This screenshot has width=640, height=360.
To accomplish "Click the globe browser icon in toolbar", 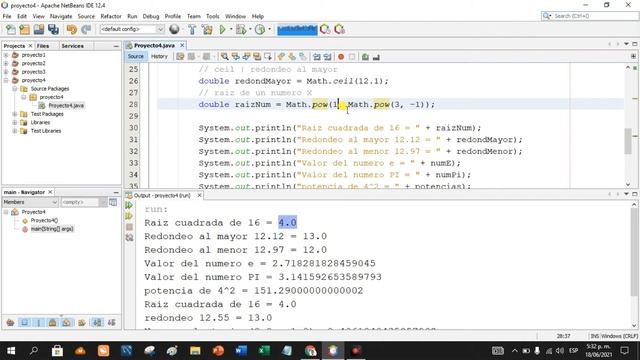I will tap(174, 29).
